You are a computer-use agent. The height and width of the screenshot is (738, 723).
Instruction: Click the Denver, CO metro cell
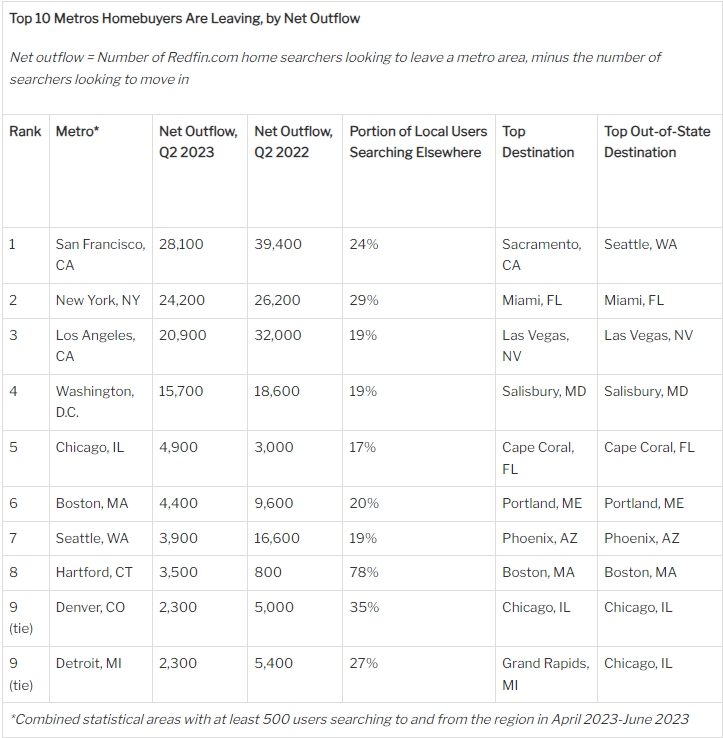coord(90,607)
